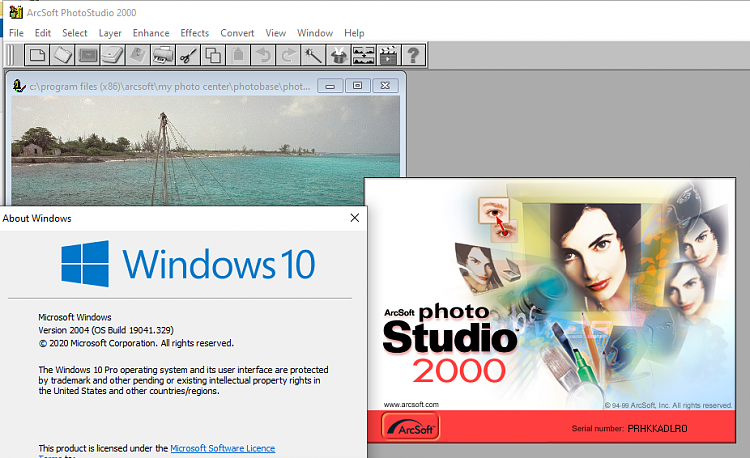The height and width of the screenshot is (458, 750).
Task: Click the 94-99 ArcSoft copyright text
Action: click(668, 405)
